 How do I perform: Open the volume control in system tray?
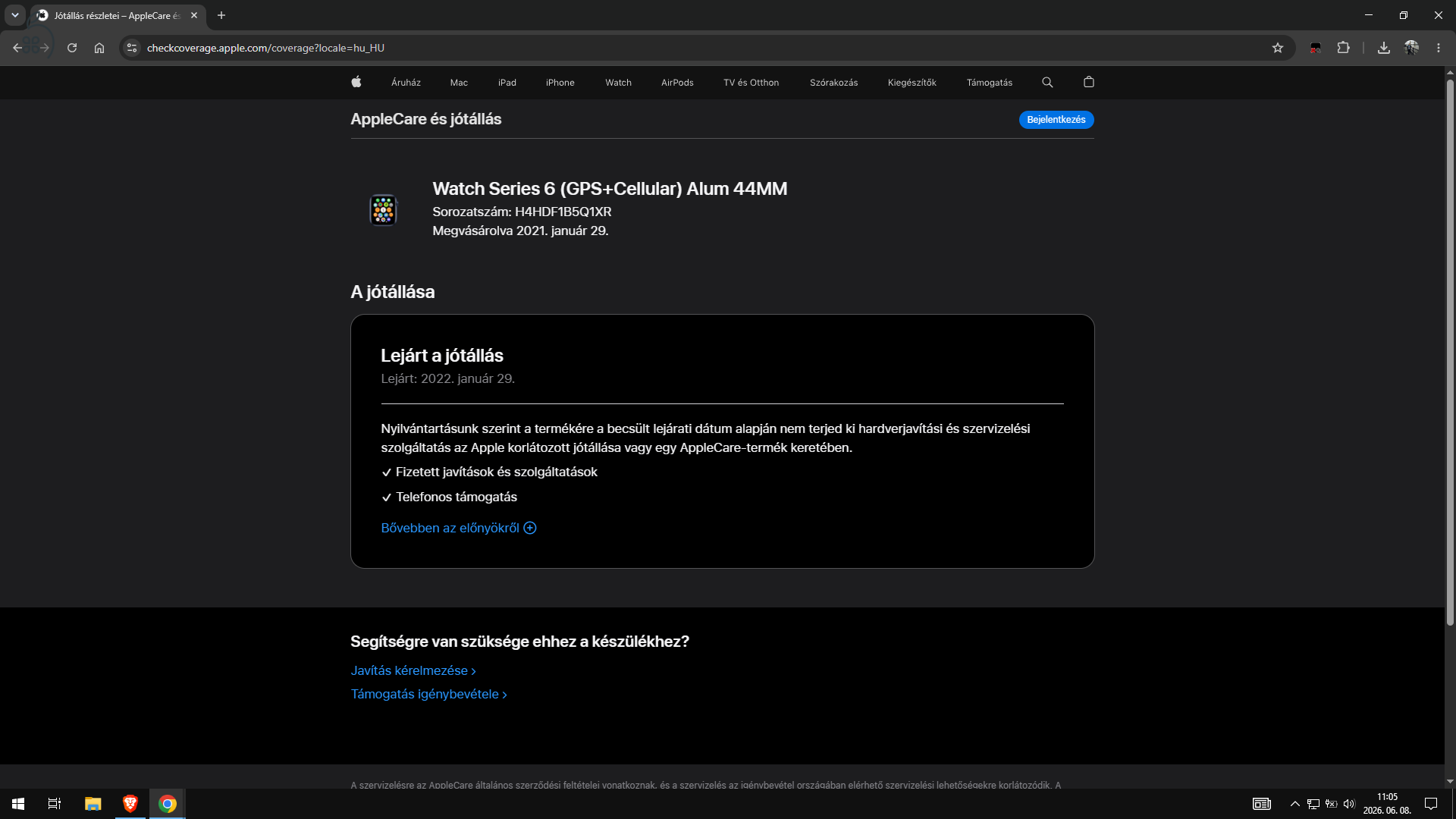tap(1349, 804)
